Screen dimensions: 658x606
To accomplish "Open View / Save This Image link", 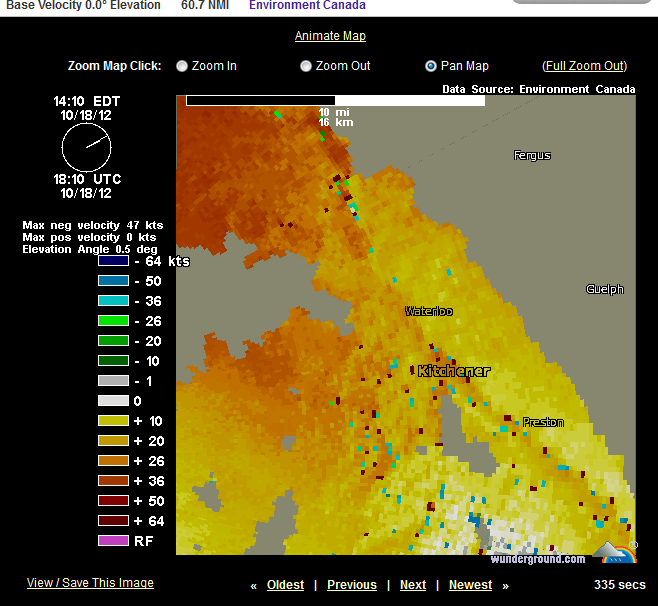I will (x=90, y=582).
